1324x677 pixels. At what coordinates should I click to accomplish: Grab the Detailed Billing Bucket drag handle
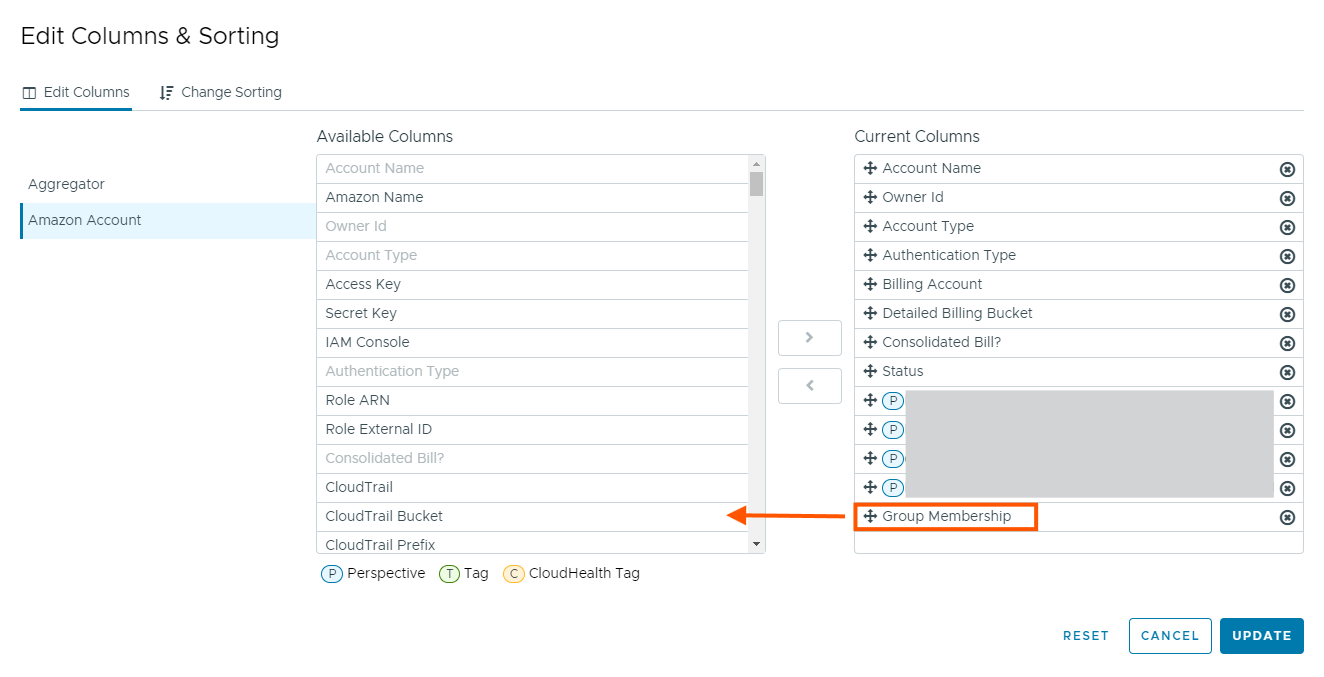[x=870, y=313]
